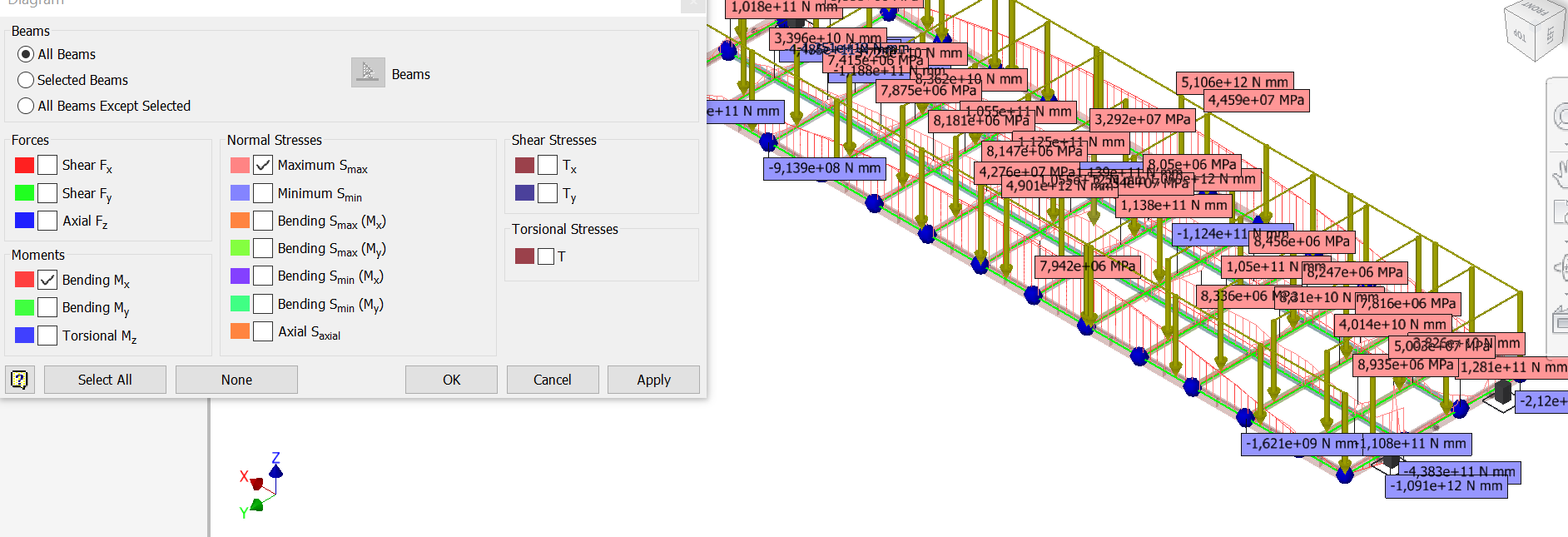Click the lavender Minimum Smin color swatch
Screen dimensions: 1568x537
click(x=240, y=193)
